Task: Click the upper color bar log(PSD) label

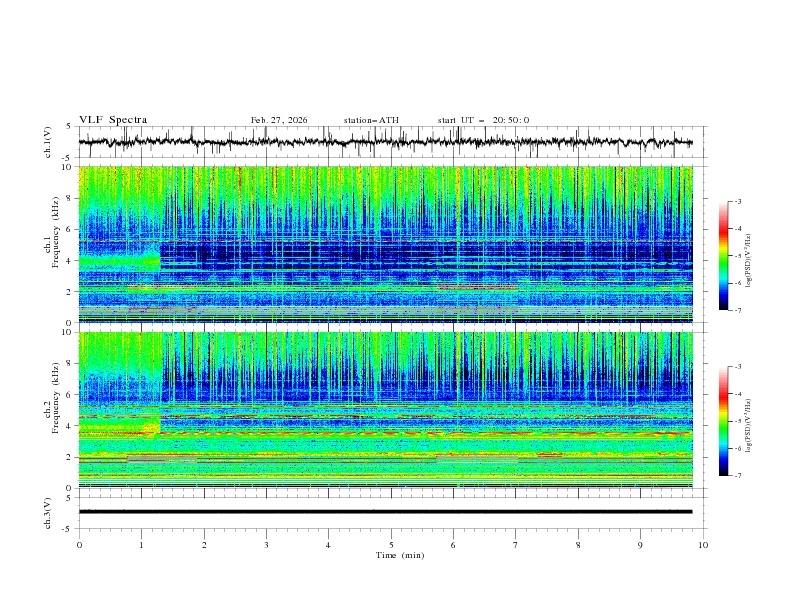Action: [750, 261]
